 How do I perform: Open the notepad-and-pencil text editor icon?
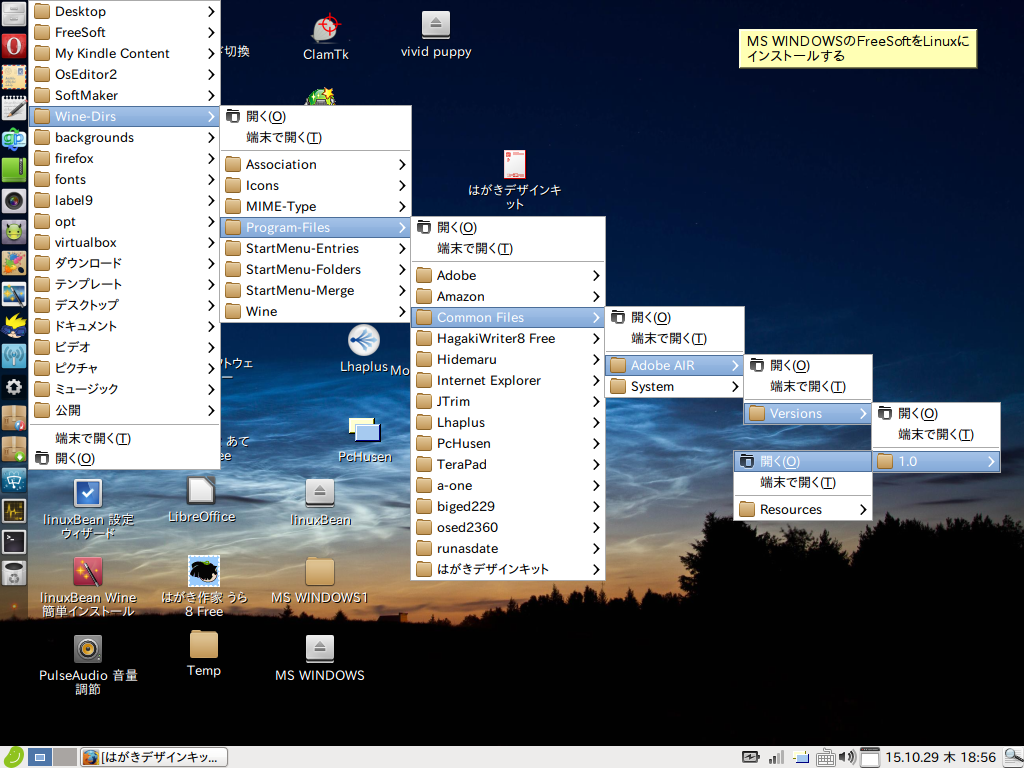(x=14, y=108)
